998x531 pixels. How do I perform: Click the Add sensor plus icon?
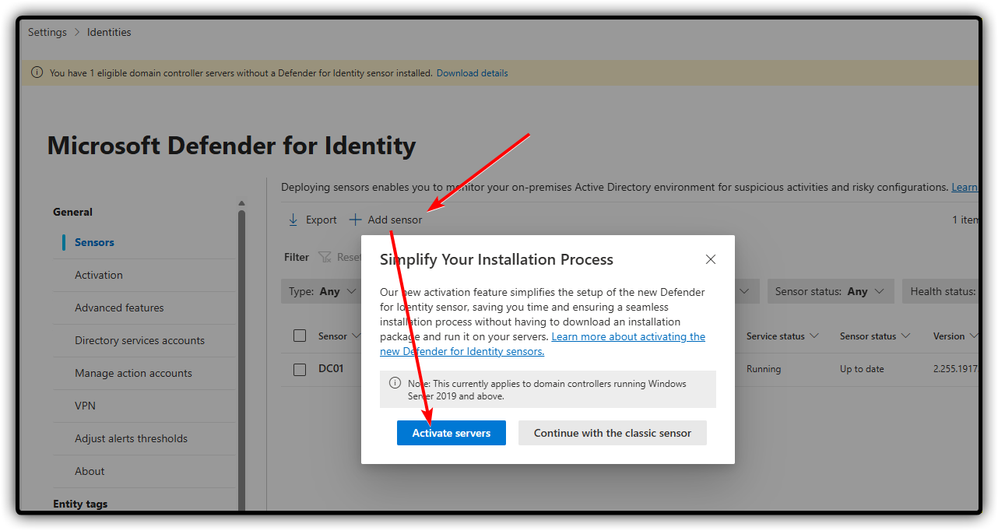point(355,220)
